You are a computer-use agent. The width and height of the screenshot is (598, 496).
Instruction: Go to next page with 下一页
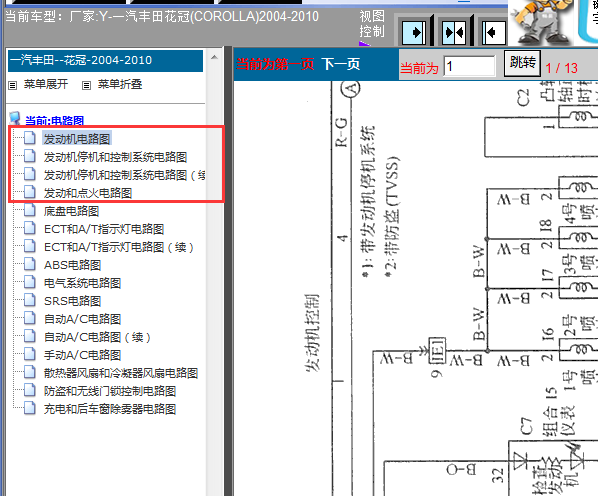[x=341, y=64]
